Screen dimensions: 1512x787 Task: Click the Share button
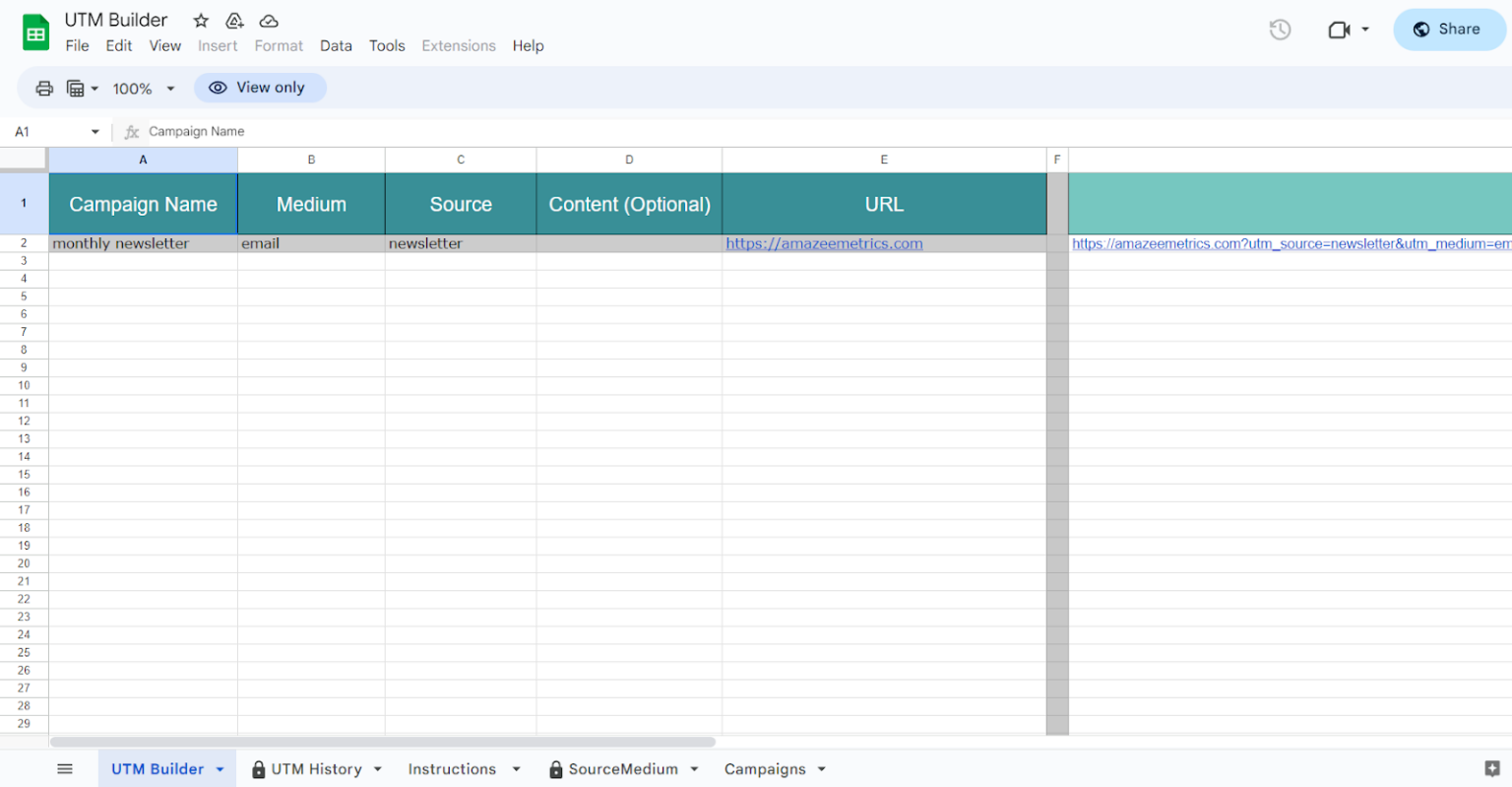click(1448, 30)
